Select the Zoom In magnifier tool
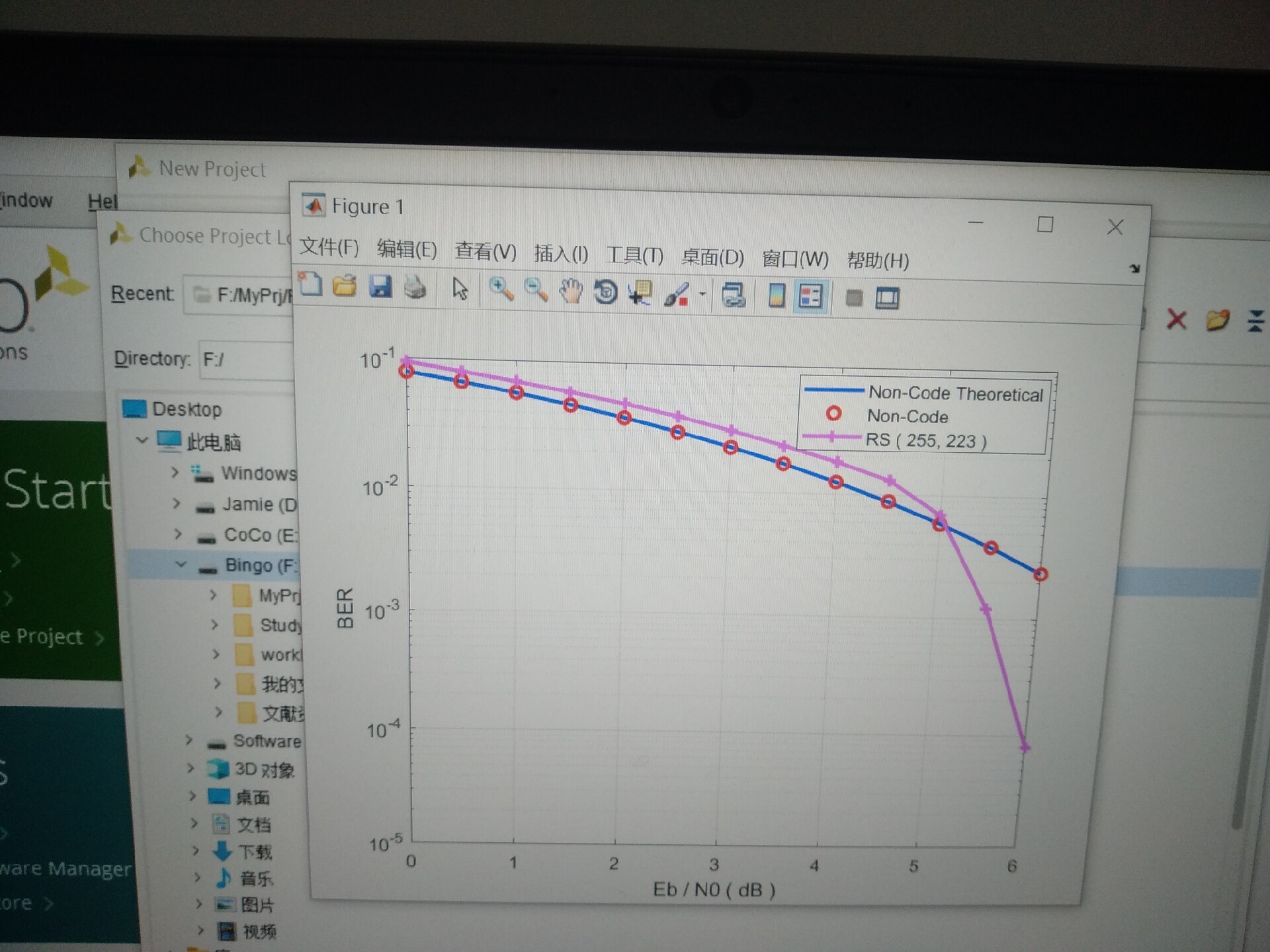 (x=501, y=290)
